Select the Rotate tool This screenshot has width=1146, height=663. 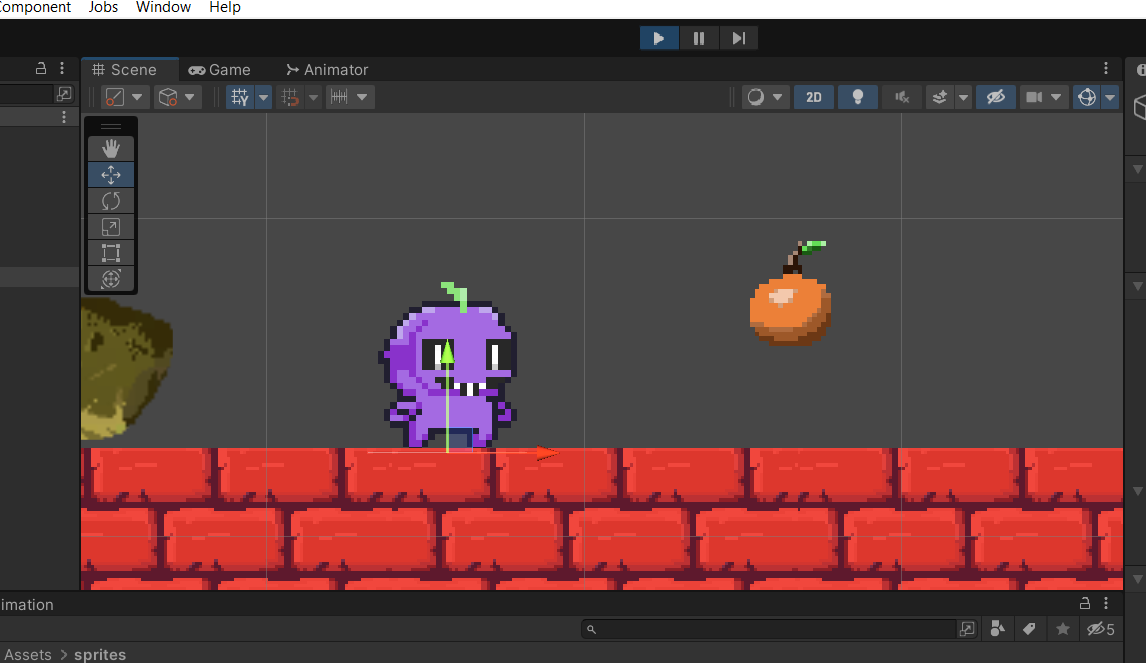pos(110,200)
